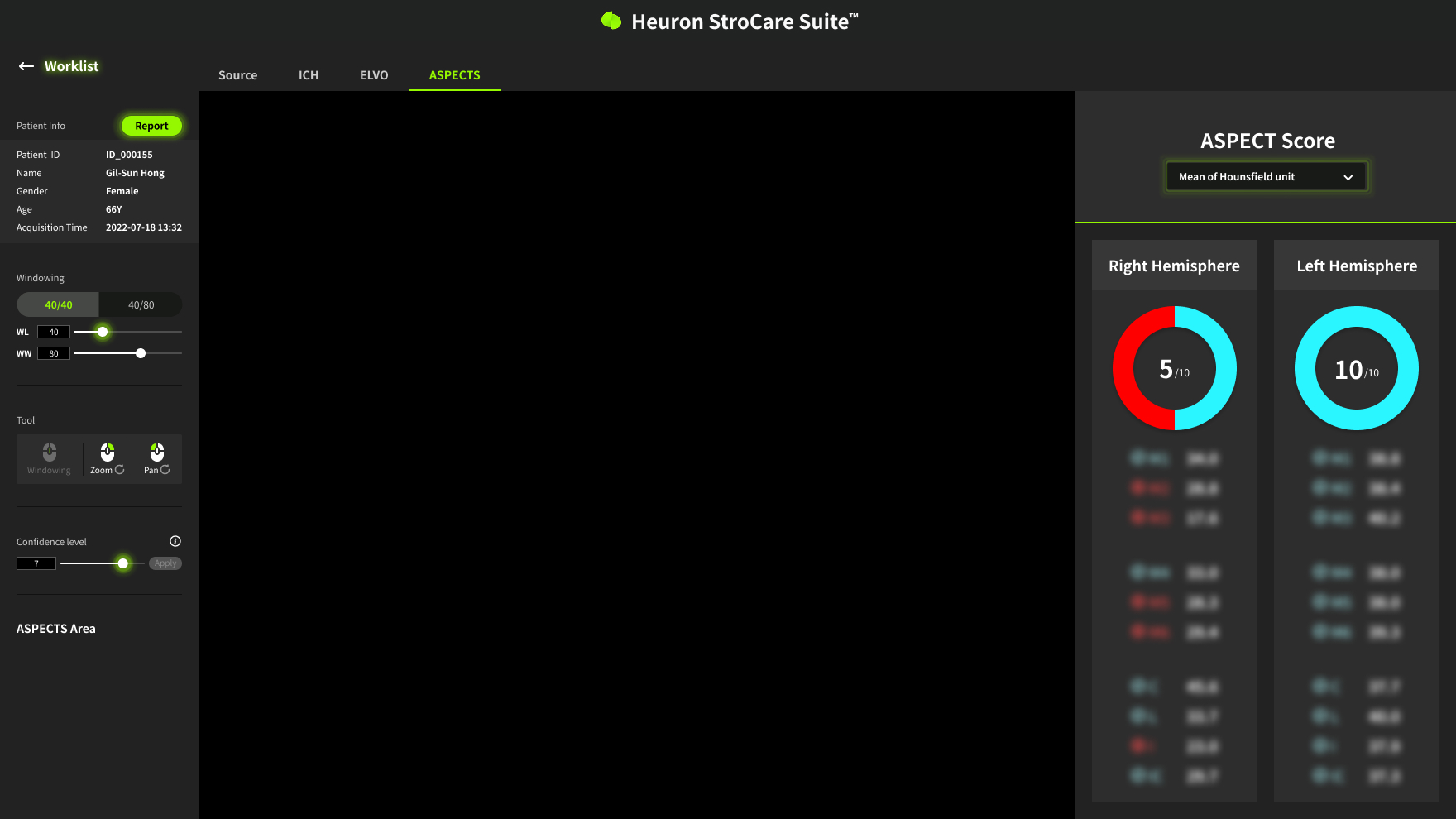The image size is (1456, 819).
Task: Click the Patient Info label
Action: tap(41, 126)
